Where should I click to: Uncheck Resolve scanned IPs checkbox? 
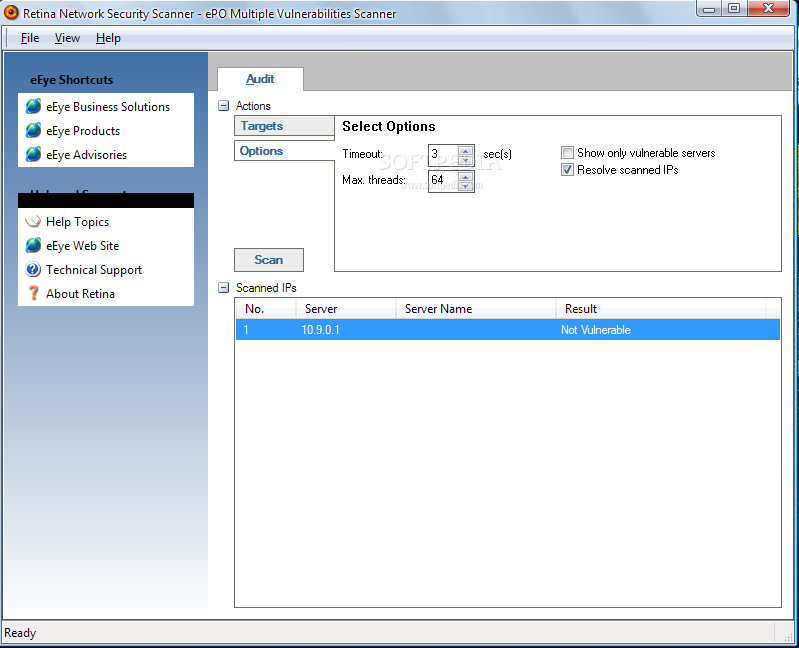coord(567,170)
